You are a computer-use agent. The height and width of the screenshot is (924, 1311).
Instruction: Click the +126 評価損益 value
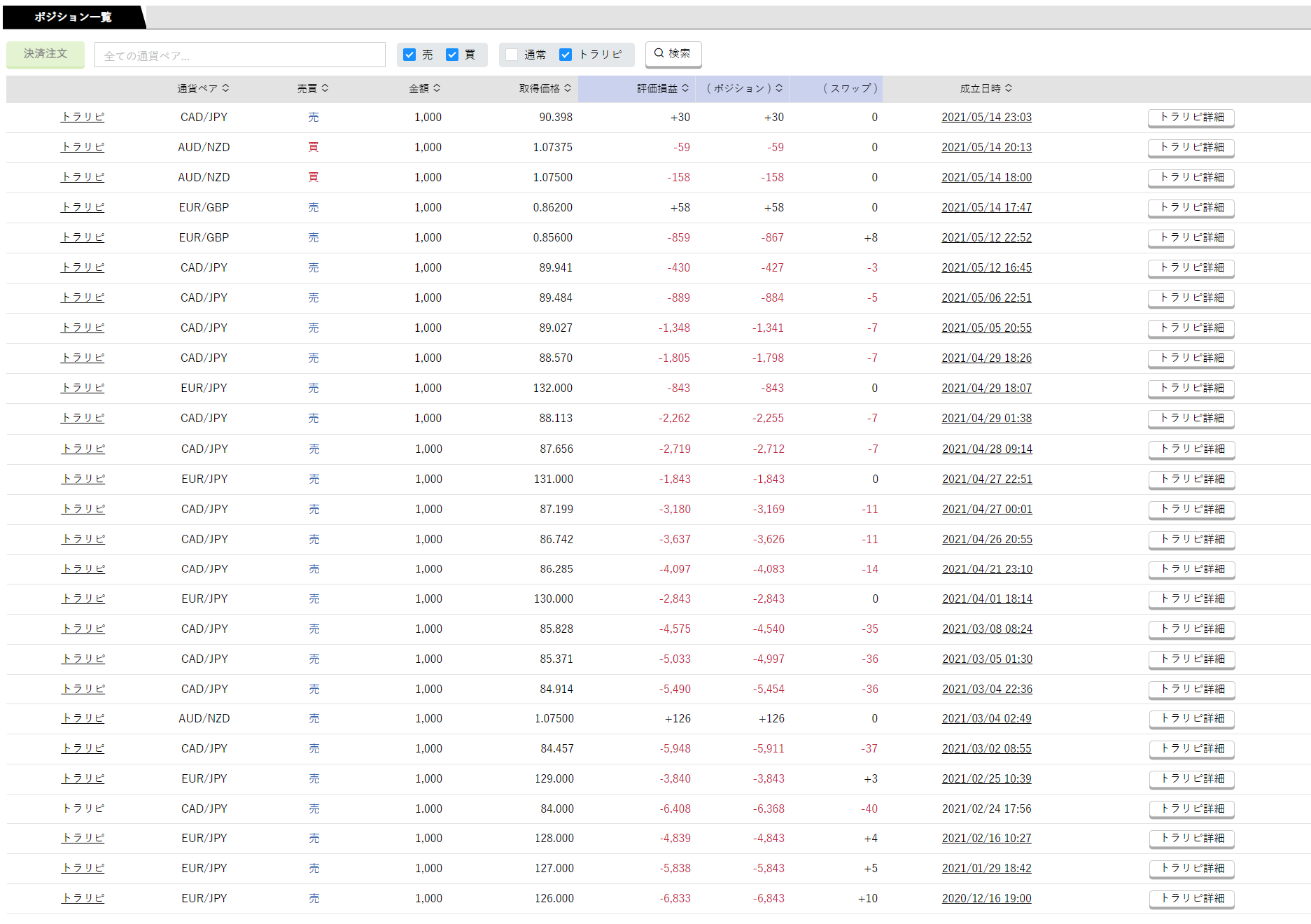678,719
